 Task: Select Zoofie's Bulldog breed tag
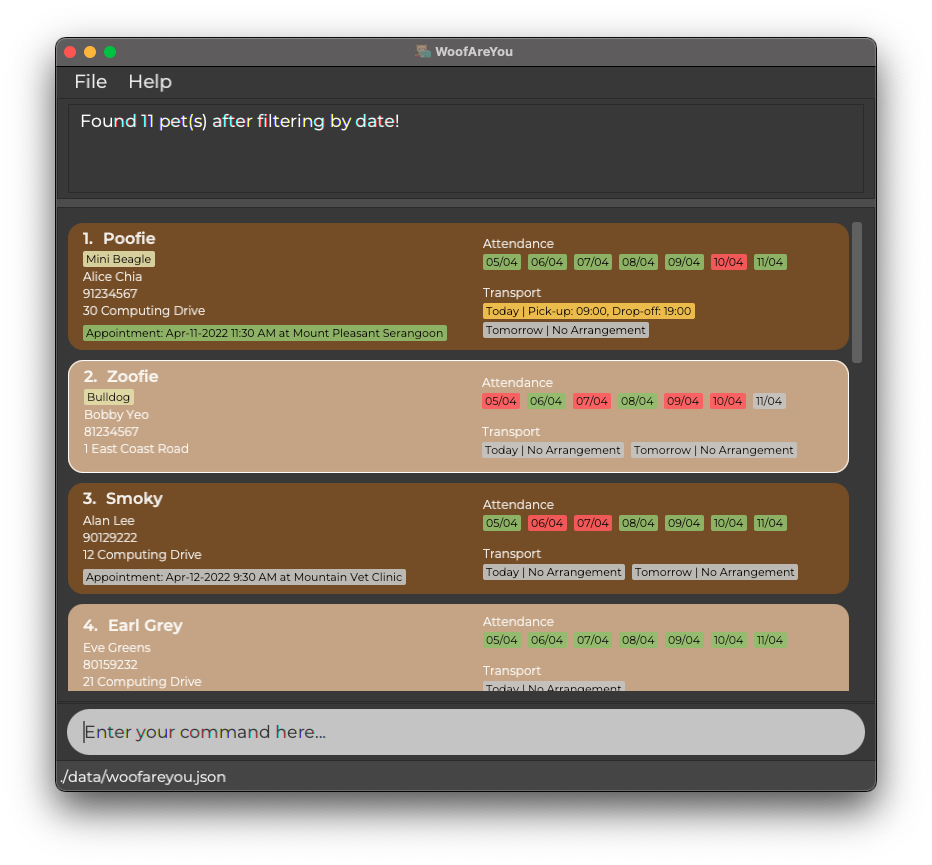[x=108, y=396]
